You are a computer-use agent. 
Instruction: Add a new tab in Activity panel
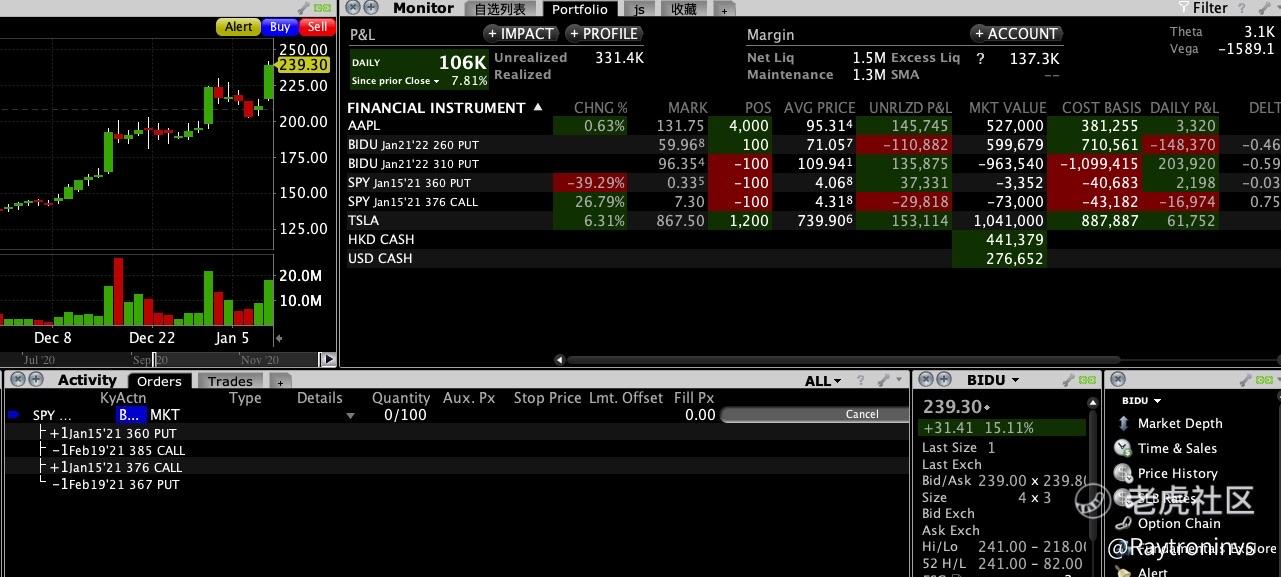point(281,382)
